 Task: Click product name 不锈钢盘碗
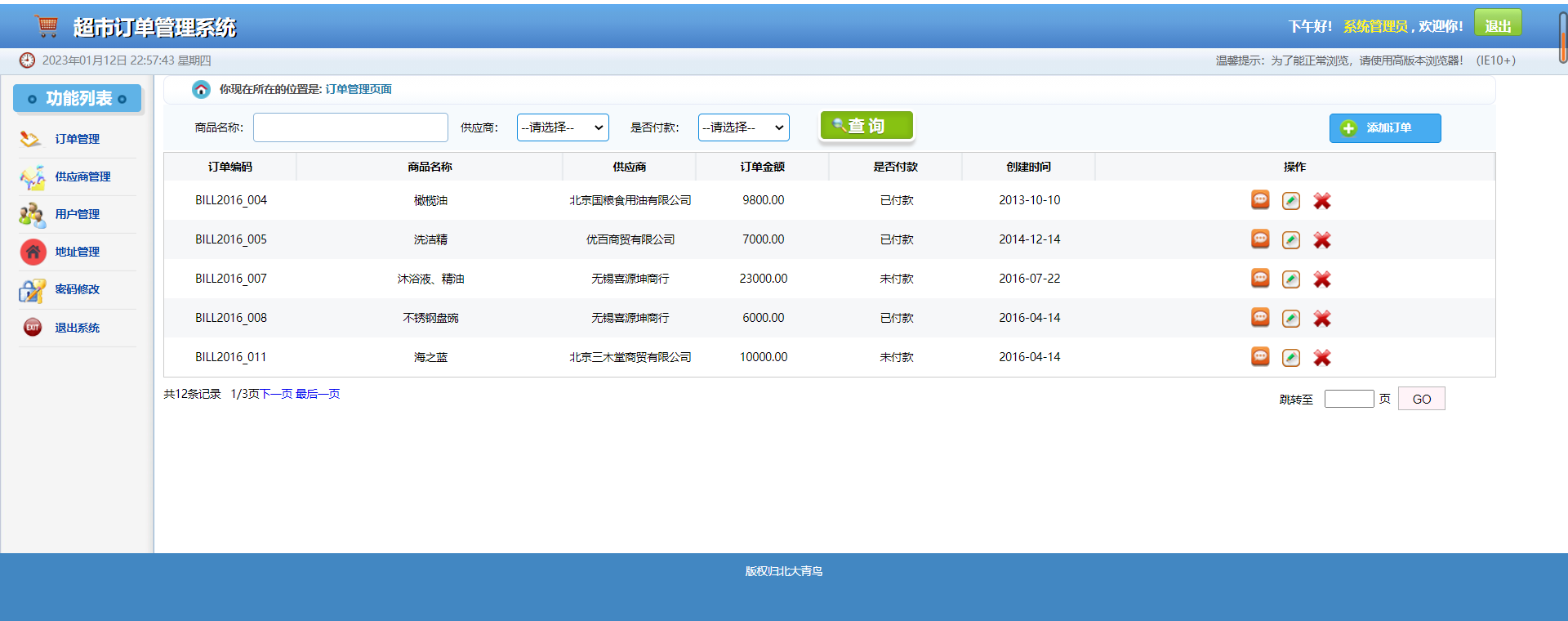tap(430, 318)
